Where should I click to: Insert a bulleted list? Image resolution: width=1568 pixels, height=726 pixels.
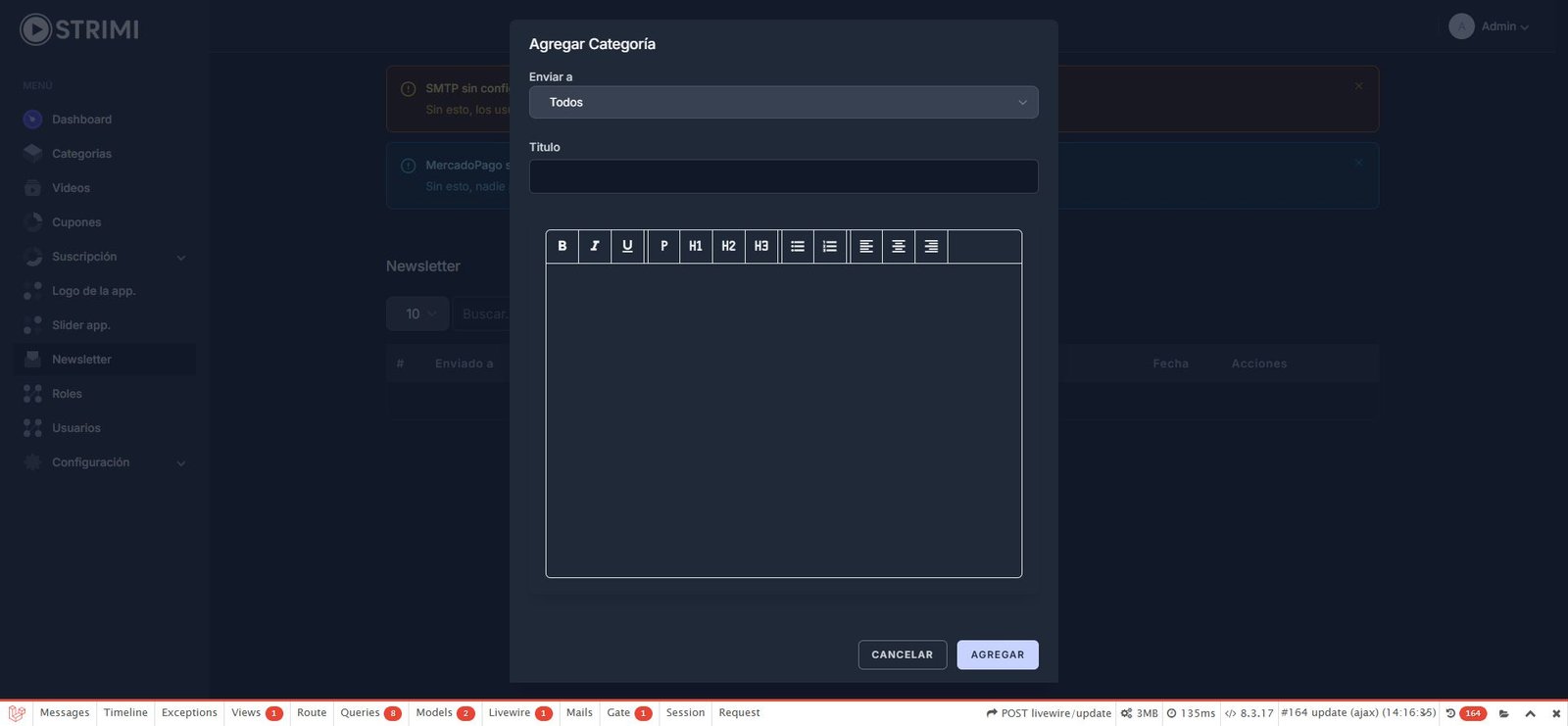[x=798, y=246]
